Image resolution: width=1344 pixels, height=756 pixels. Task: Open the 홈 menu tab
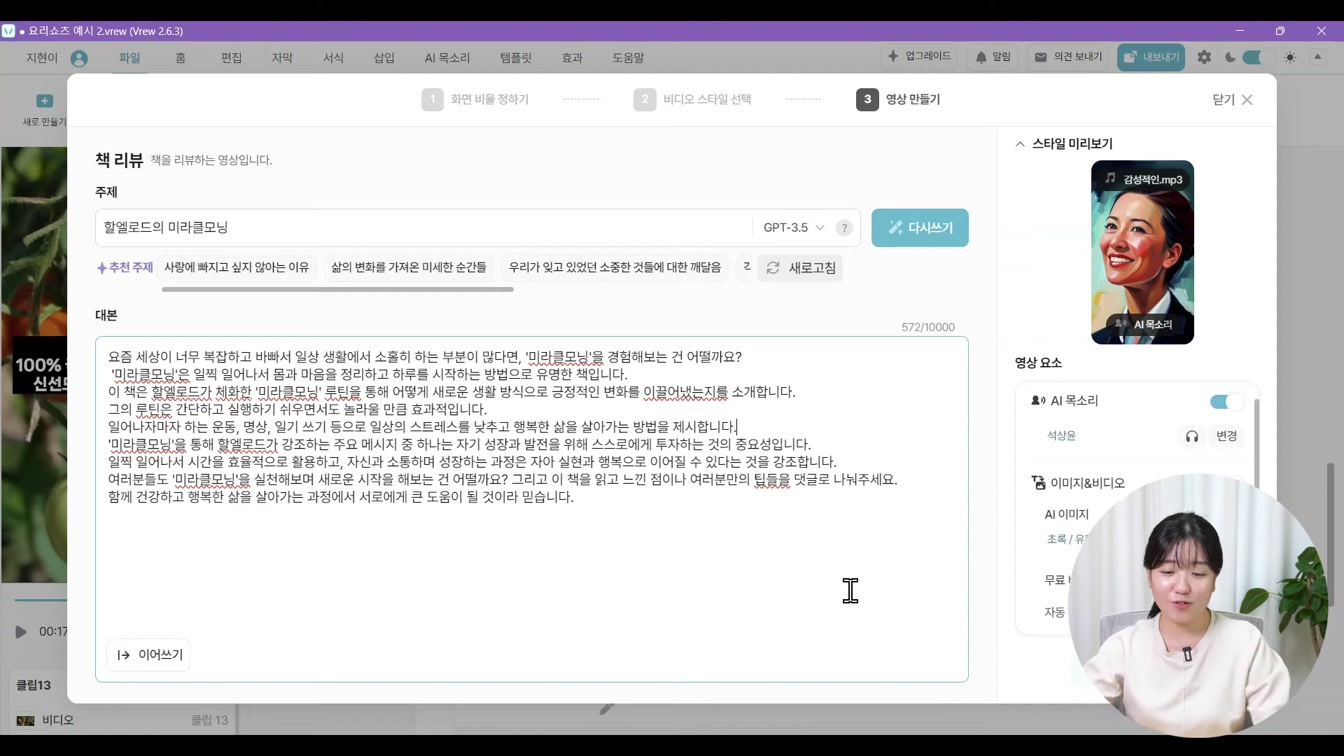[180, 58]
